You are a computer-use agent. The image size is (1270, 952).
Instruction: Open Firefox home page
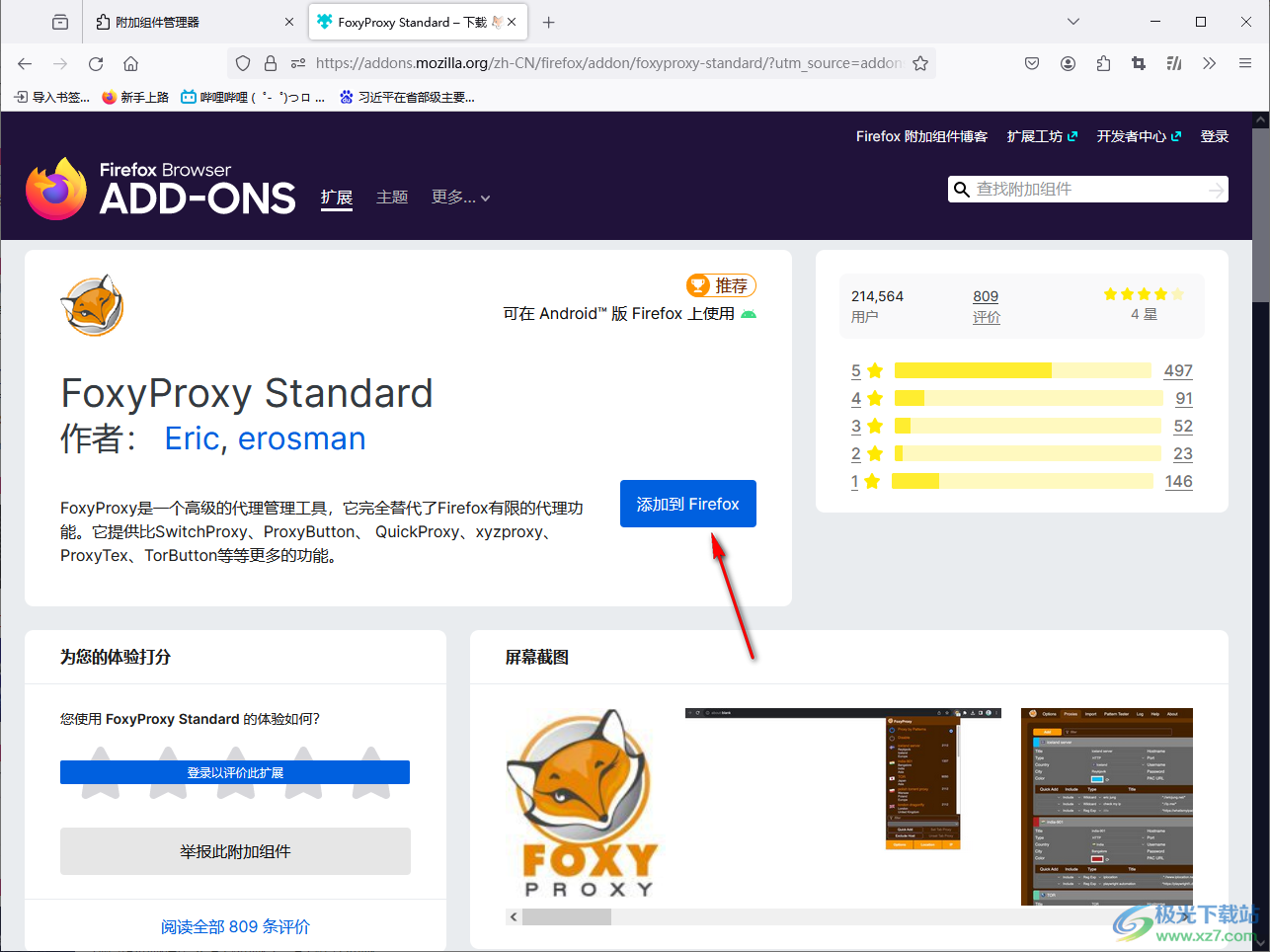point(130,63)
